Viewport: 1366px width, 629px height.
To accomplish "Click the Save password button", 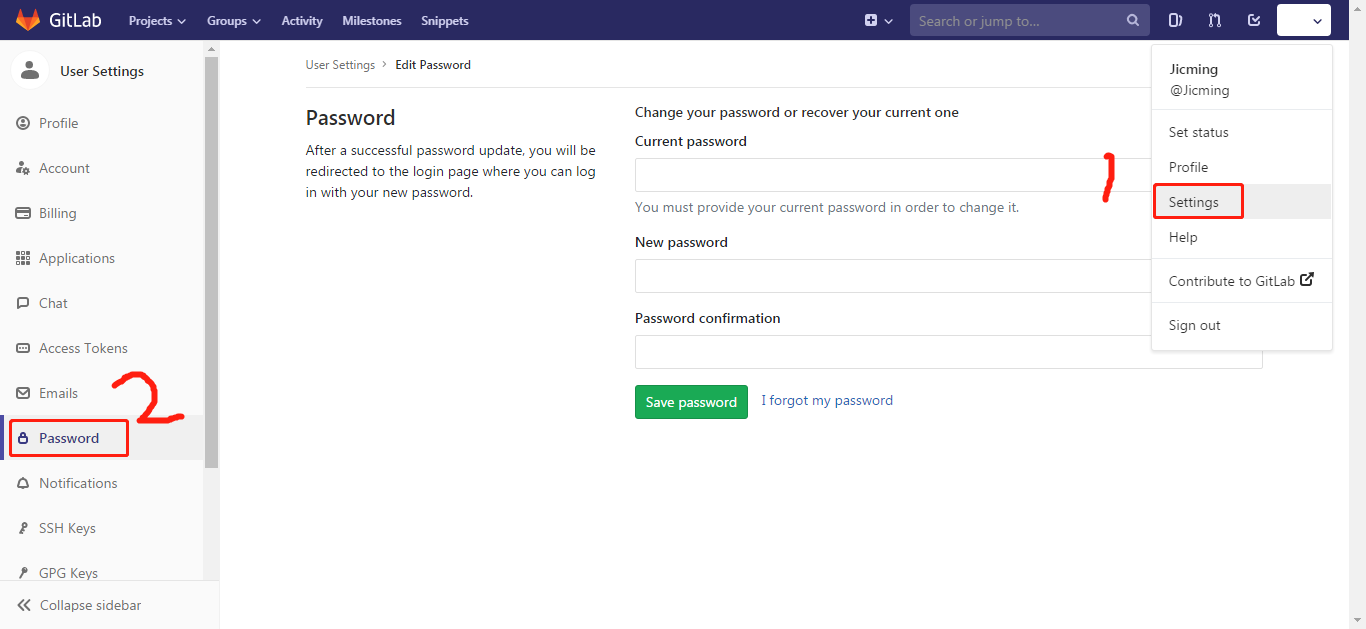I will [x=691, y=401].
